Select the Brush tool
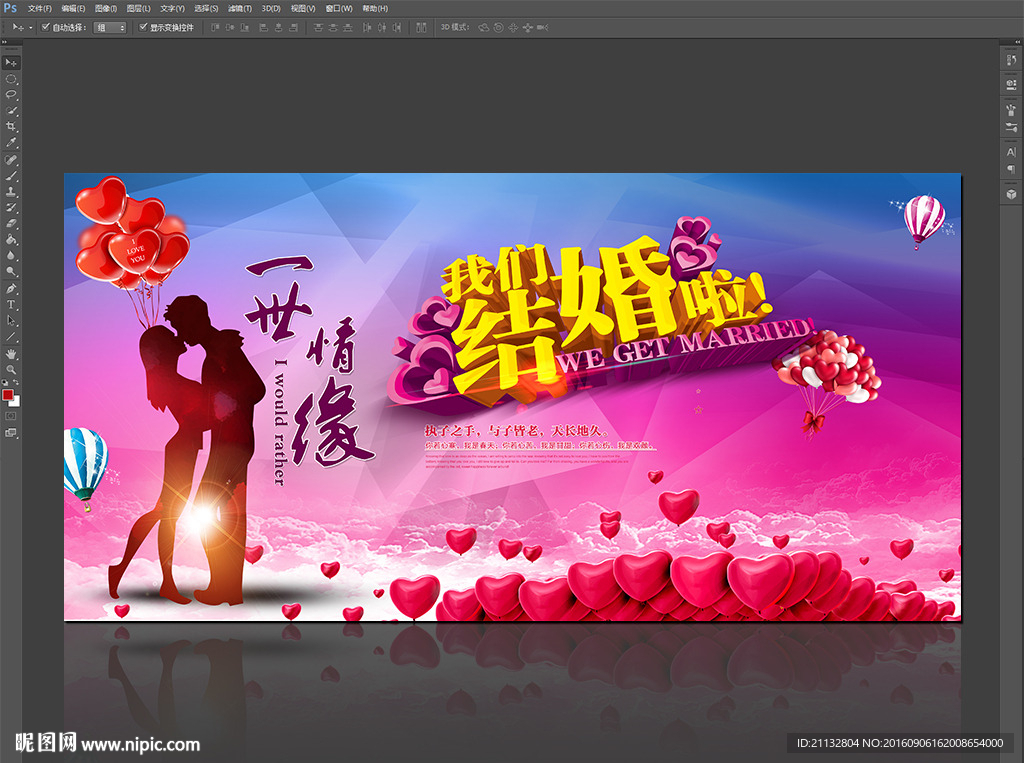This screenshot has width=1024, height=763. click(x=11, y=176)
